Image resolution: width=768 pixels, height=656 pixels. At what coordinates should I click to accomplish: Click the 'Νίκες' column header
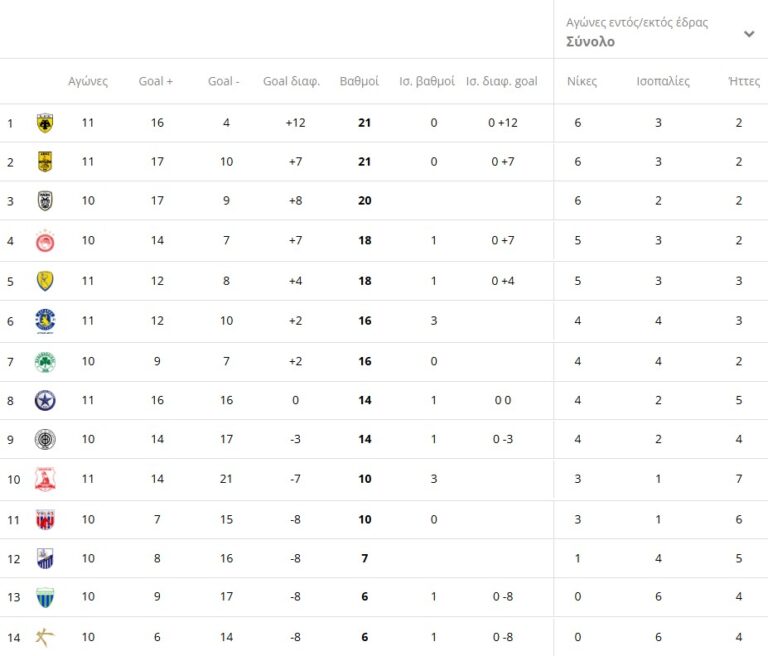click(x=581, y=81)
